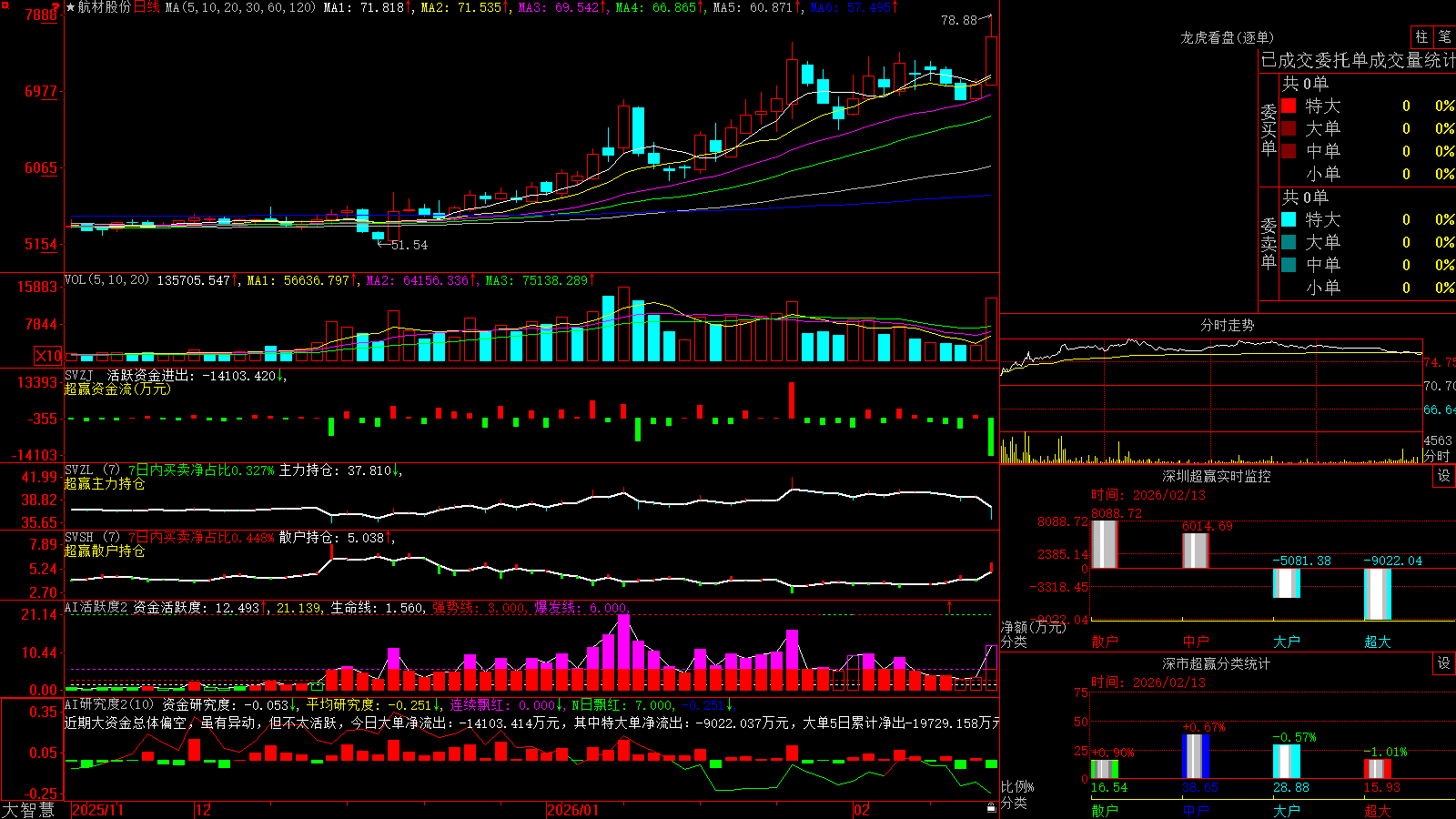
Task: Click the 超赢散户持仓 label
Action: 105,551
